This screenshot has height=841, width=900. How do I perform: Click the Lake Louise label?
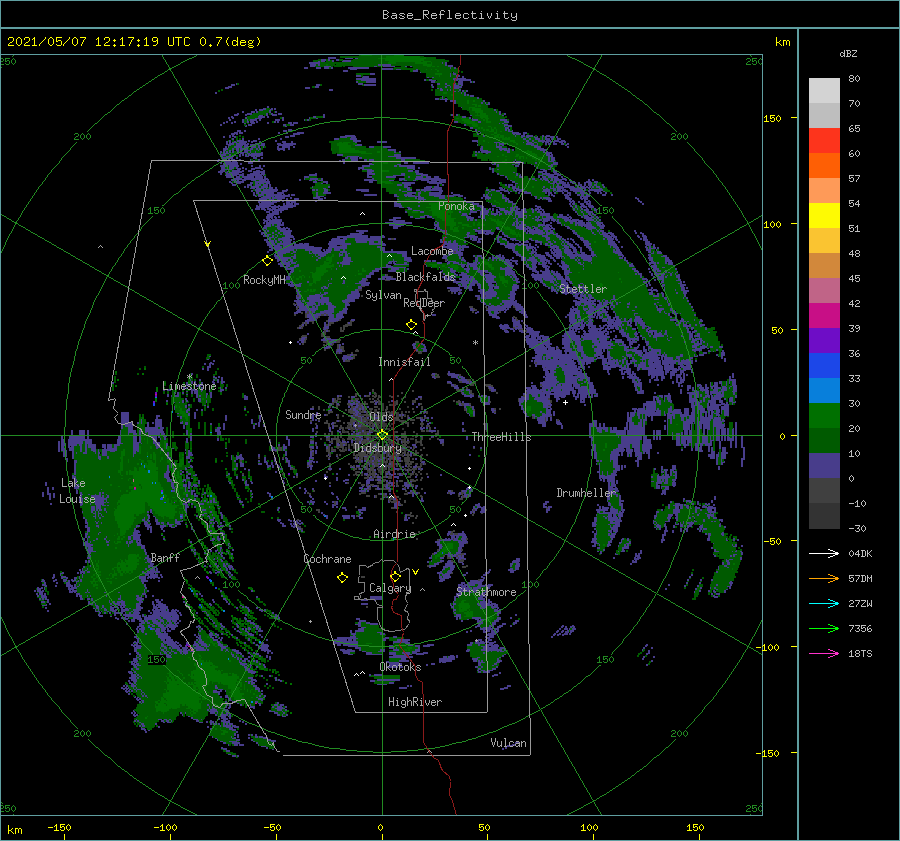coord(77,491)
